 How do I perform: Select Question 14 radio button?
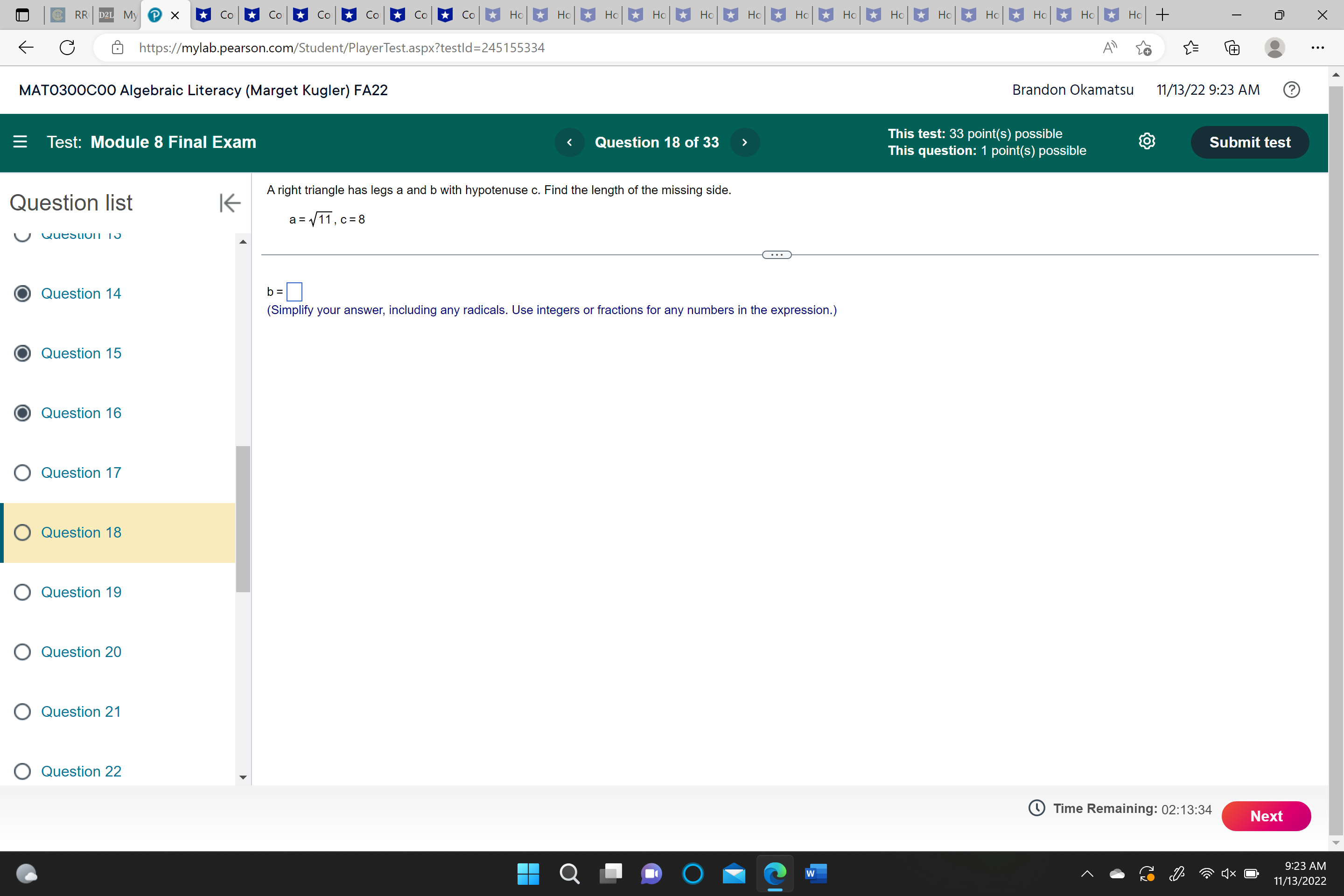22,294
